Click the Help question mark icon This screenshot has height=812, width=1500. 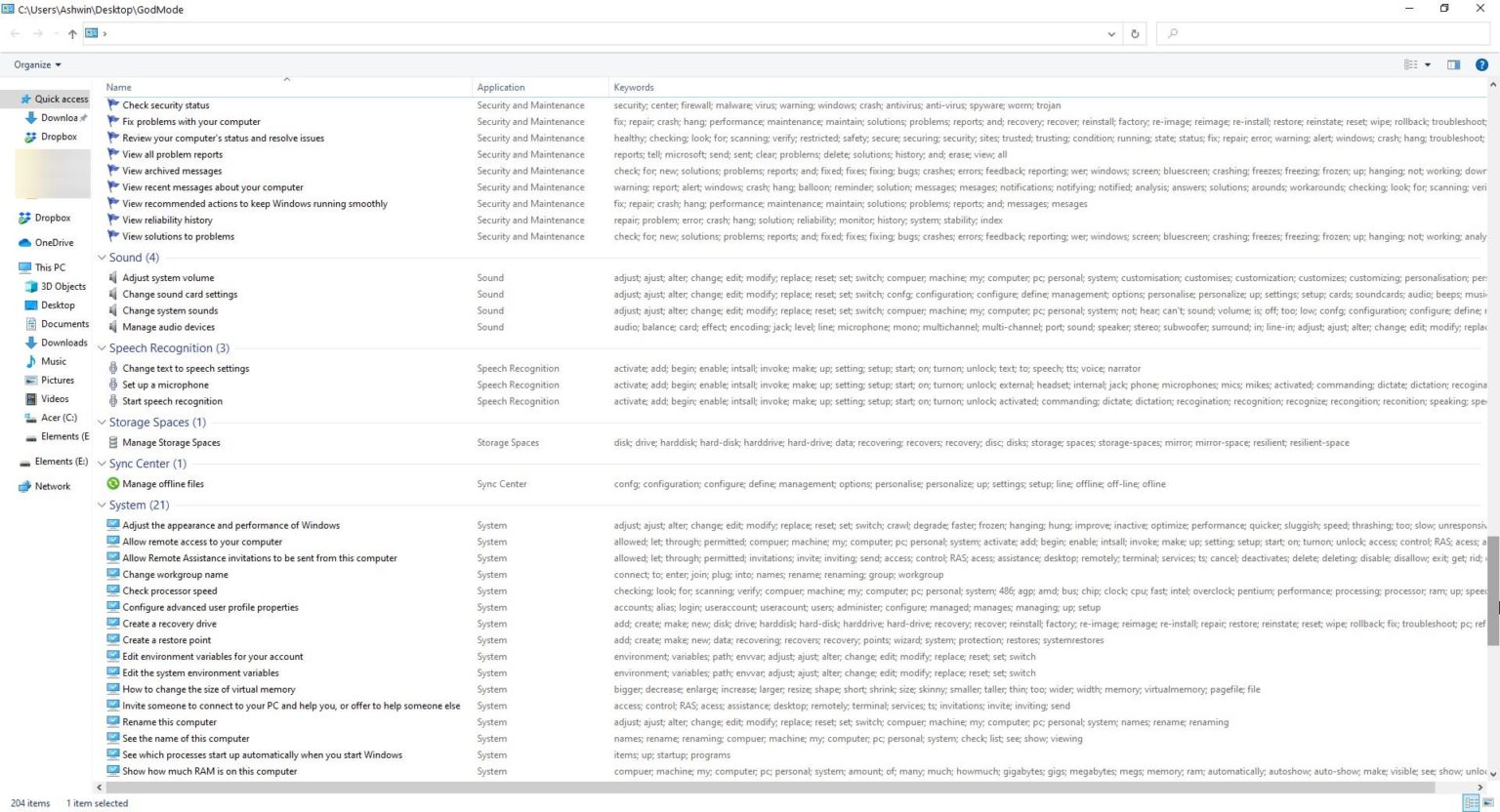click(1480, 64)
